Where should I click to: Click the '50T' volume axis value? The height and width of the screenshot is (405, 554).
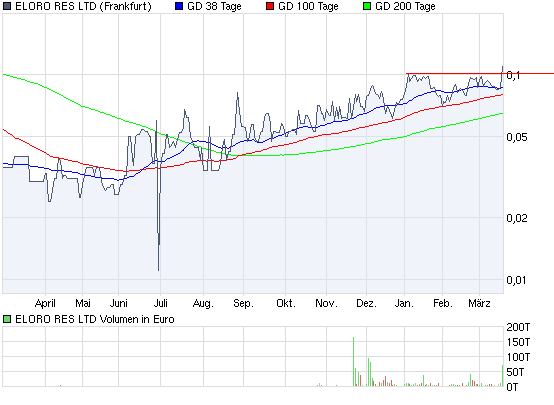[x=515, y=372]
